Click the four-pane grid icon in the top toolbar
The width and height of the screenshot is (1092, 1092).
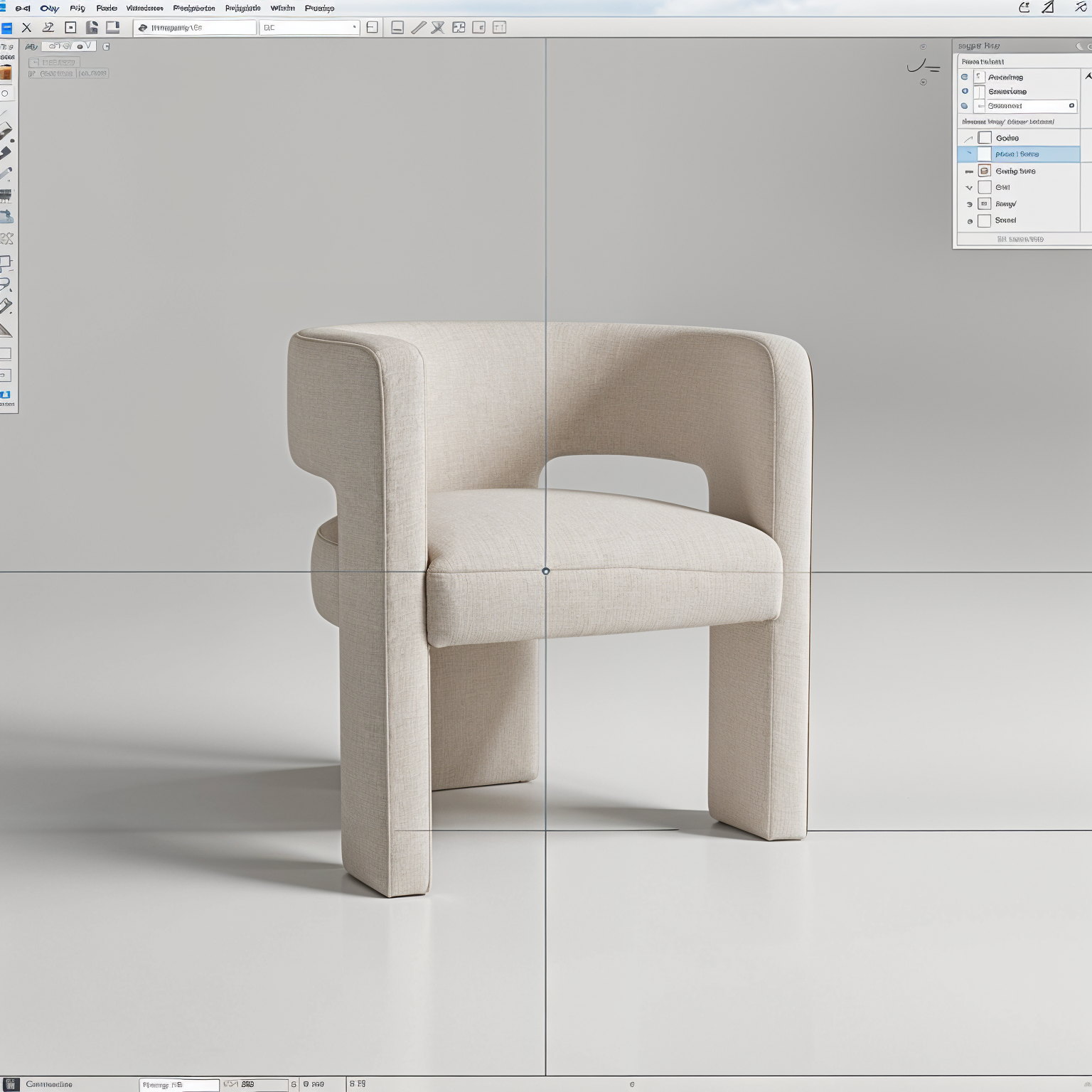pos(459,28)
